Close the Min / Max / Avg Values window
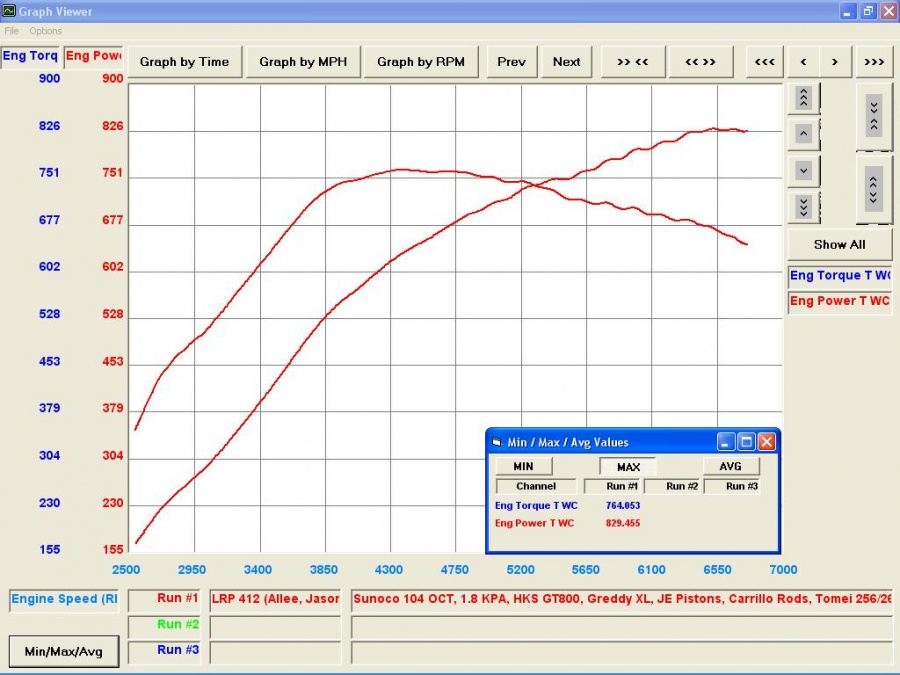 coord(767,441)
